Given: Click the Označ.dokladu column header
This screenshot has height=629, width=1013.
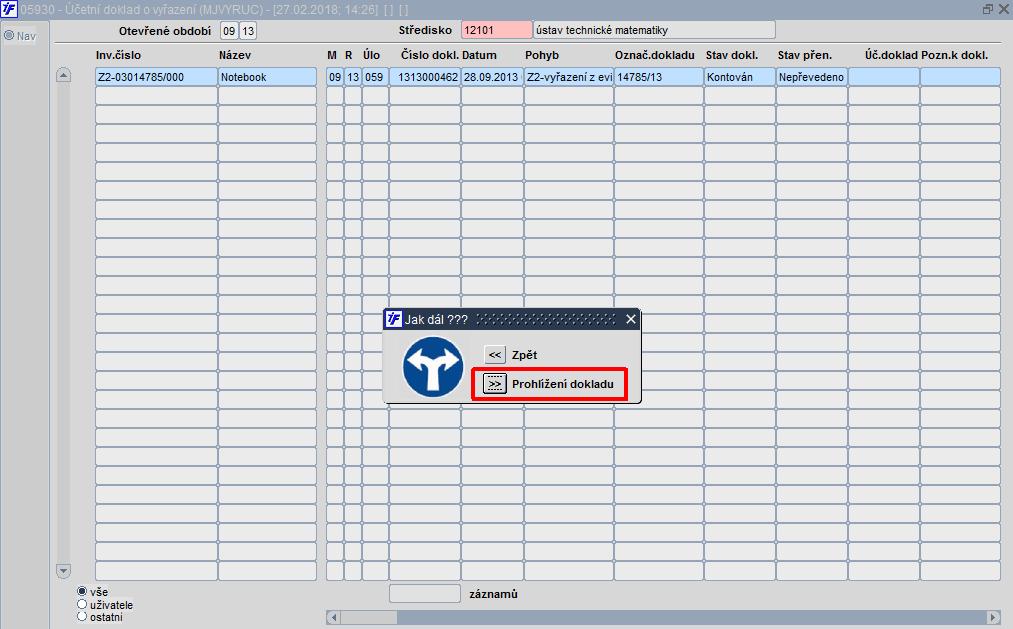Looking at the screenshot, I should 654,55.
